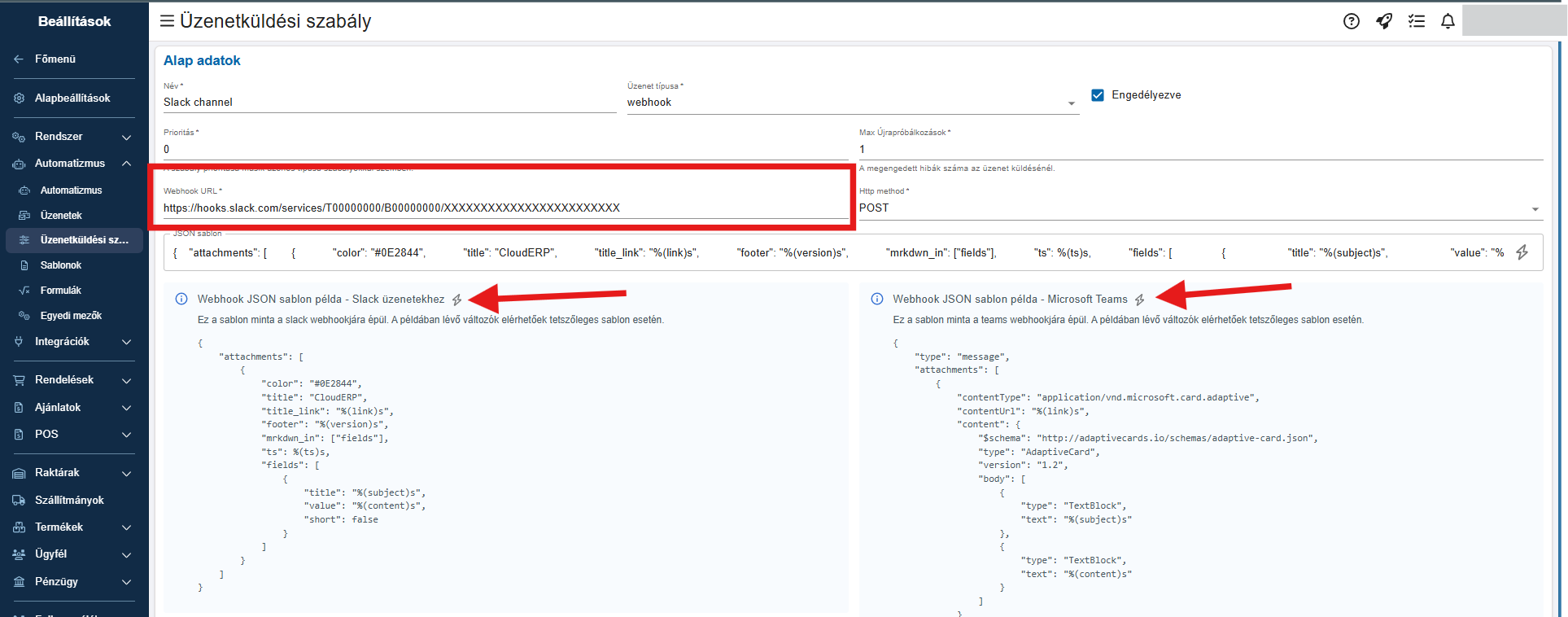Screen dimensions: 1568x617
Task: Click the Rendszer gears icon
Action: click(x=19, y=137)
